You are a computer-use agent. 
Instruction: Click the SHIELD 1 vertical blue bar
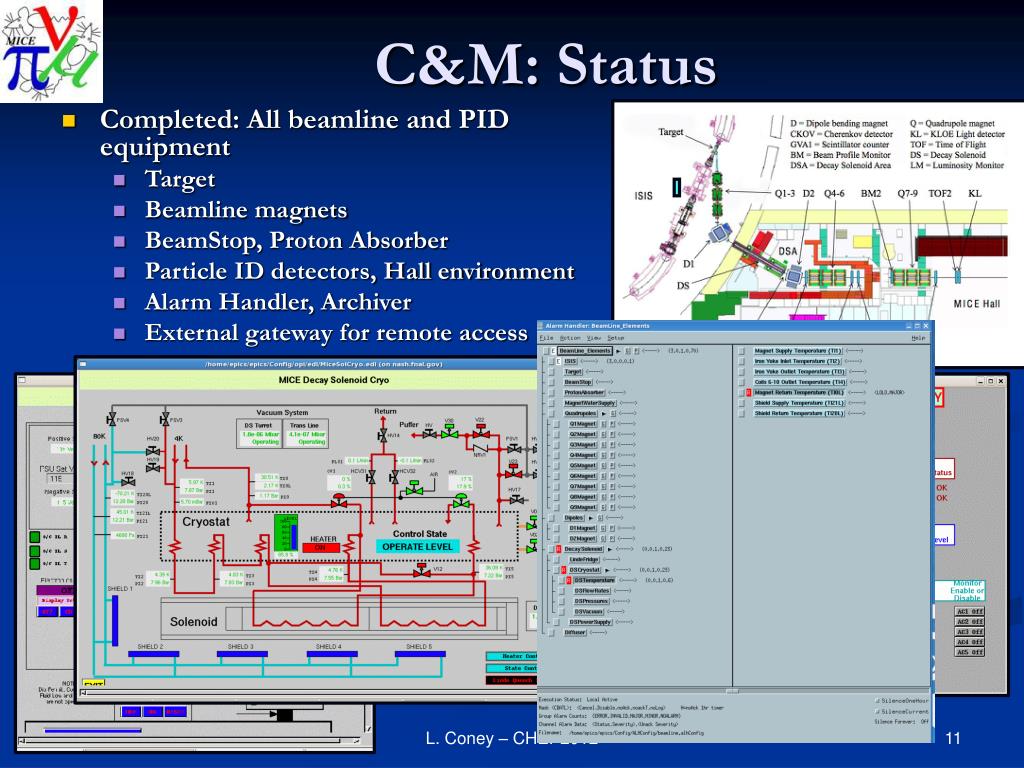115,620
